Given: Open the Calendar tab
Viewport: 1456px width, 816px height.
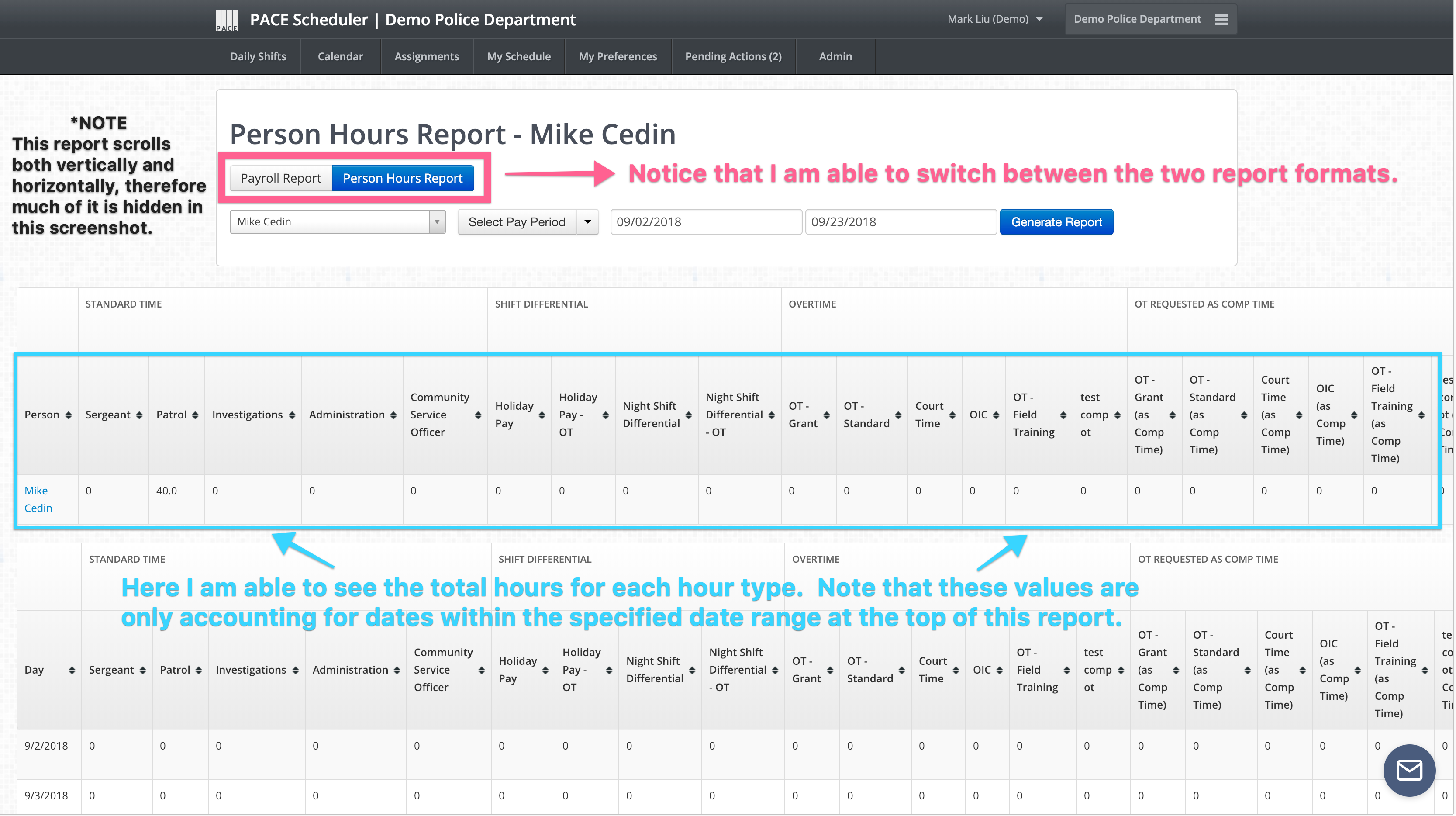Looking at the screenshot, I should click(x=340, y=56).
